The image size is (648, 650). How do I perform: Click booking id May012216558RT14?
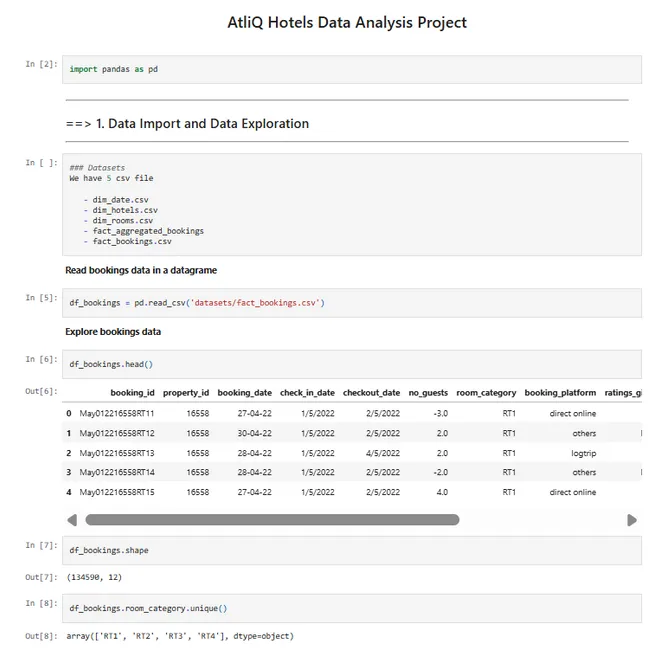[x=117, y=472]
